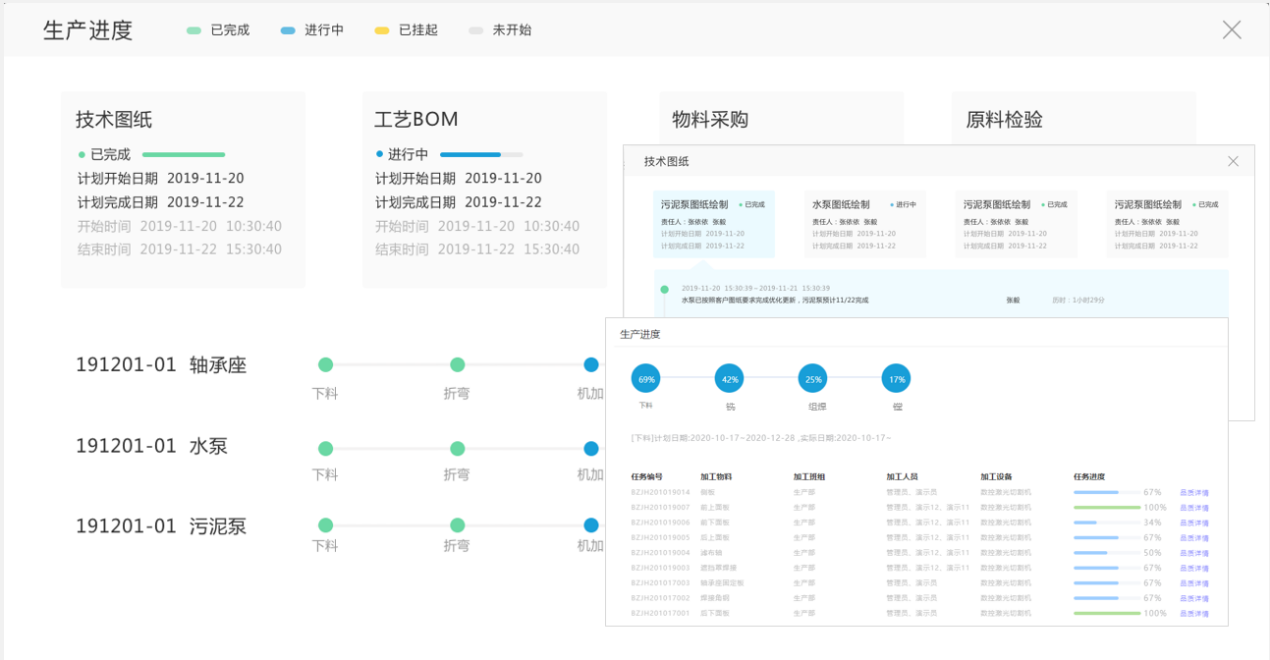This screenshot has height=660, width=1270.
Task: Click the 折弯 node for 轴承座
Action: tap(457, 365)
